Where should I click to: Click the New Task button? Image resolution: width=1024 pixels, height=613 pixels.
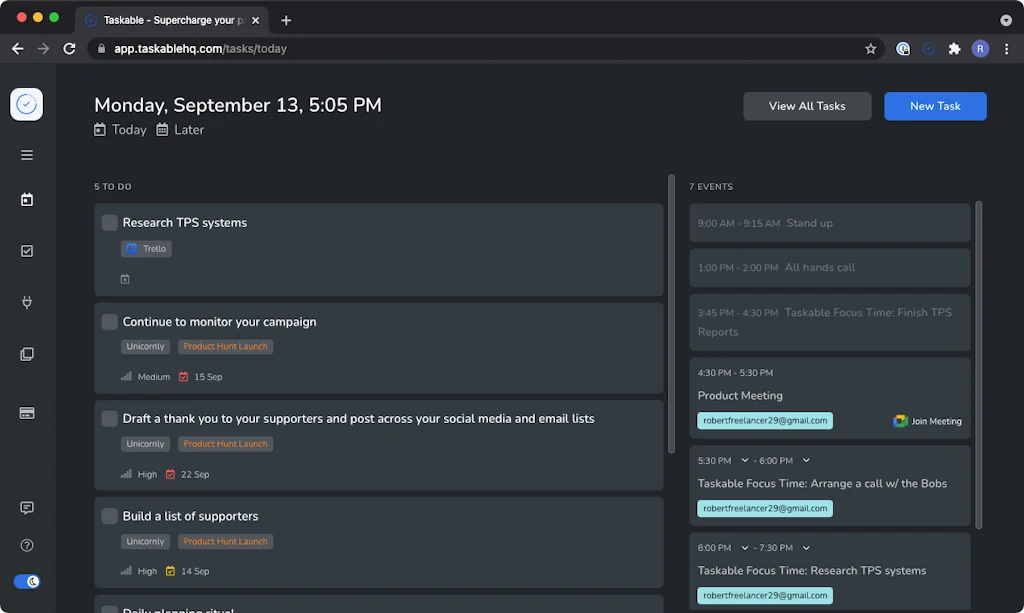tap(935, 106)
